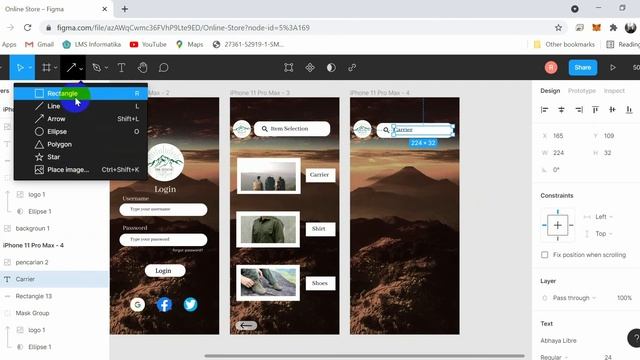The width and height of the screenshot is (640, 360).
Task: Select the Text tool
Action: click(121, 68)
